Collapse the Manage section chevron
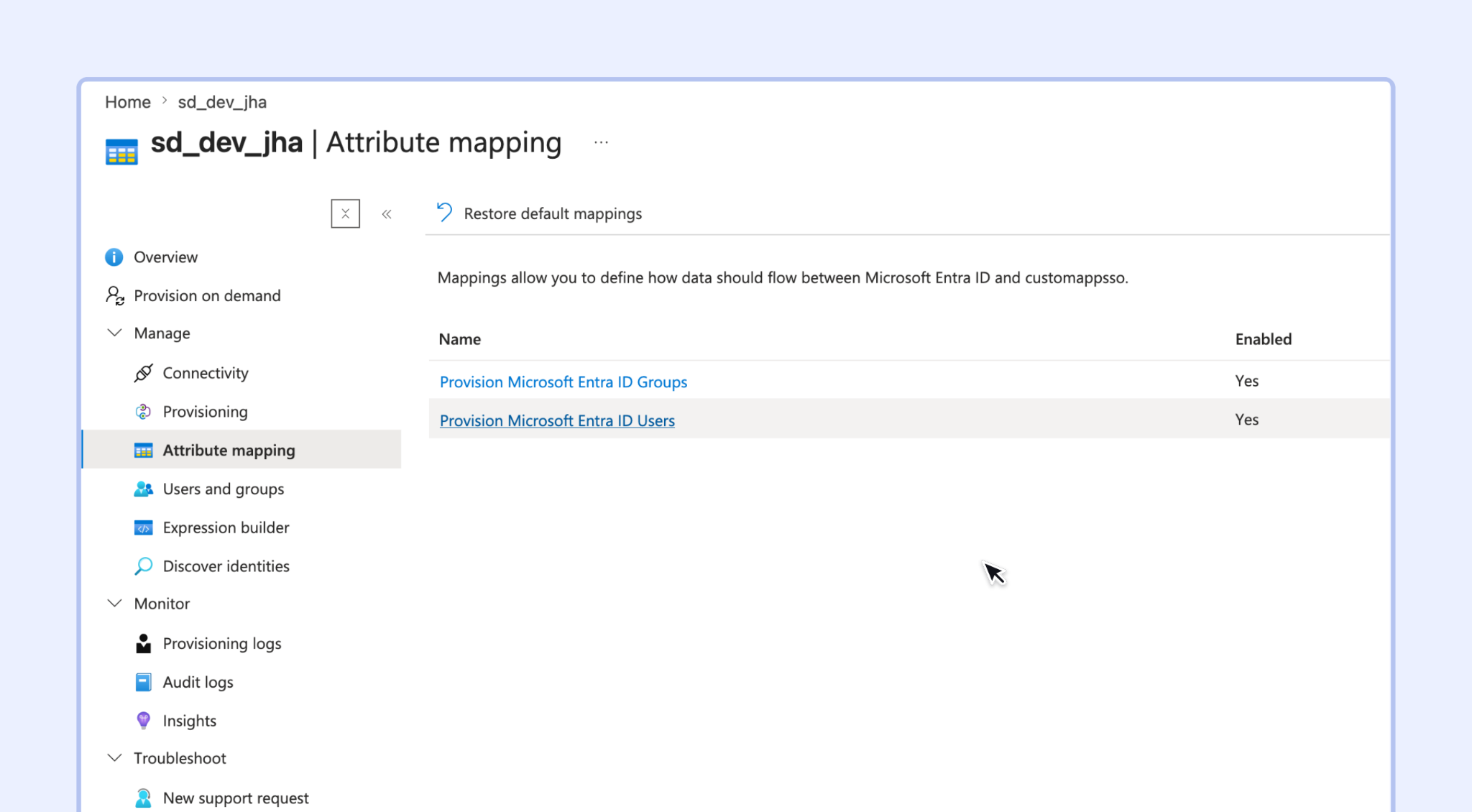1472x812 pixels. tap(114, 333)
